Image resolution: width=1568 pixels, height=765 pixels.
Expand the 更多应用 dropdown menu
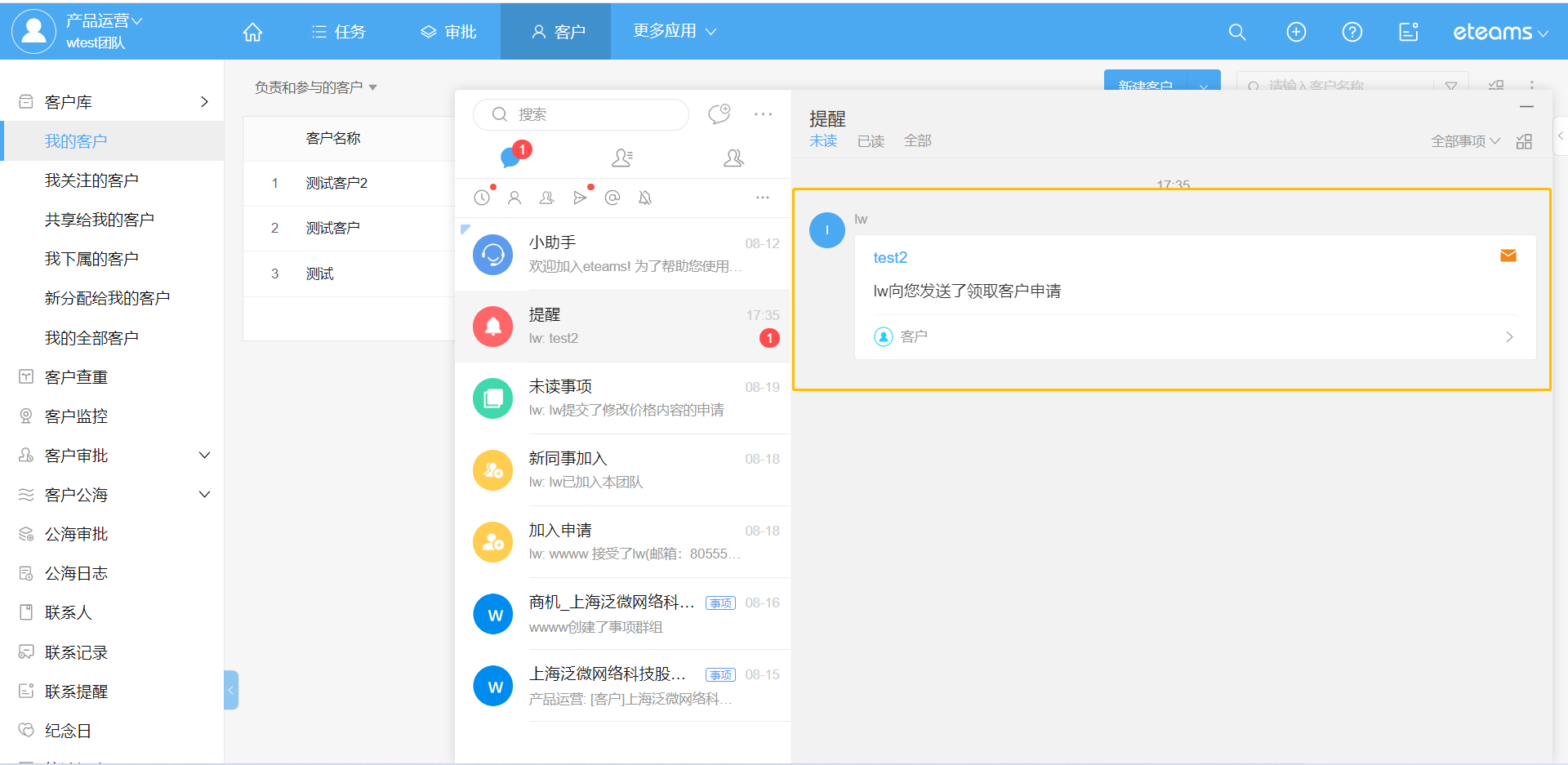pyautogui.click(x=674, y=31)
